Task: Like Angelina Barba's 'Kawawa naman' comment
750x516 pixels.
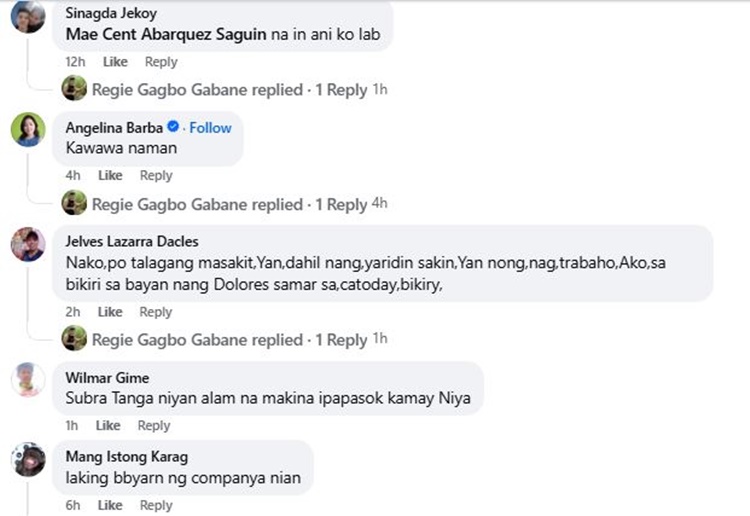Action: tap(110, 176)
